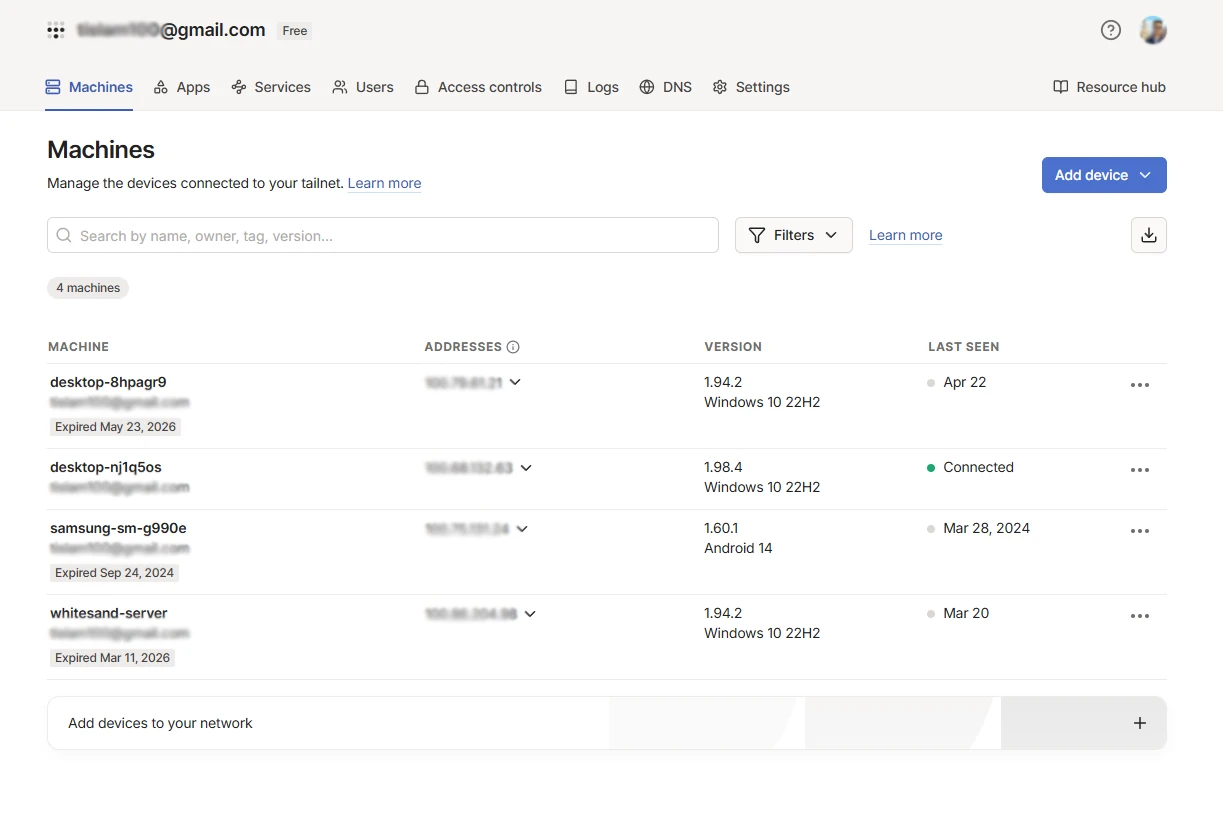
Task: Click the addresses info icon
Action: pos(513,347)
